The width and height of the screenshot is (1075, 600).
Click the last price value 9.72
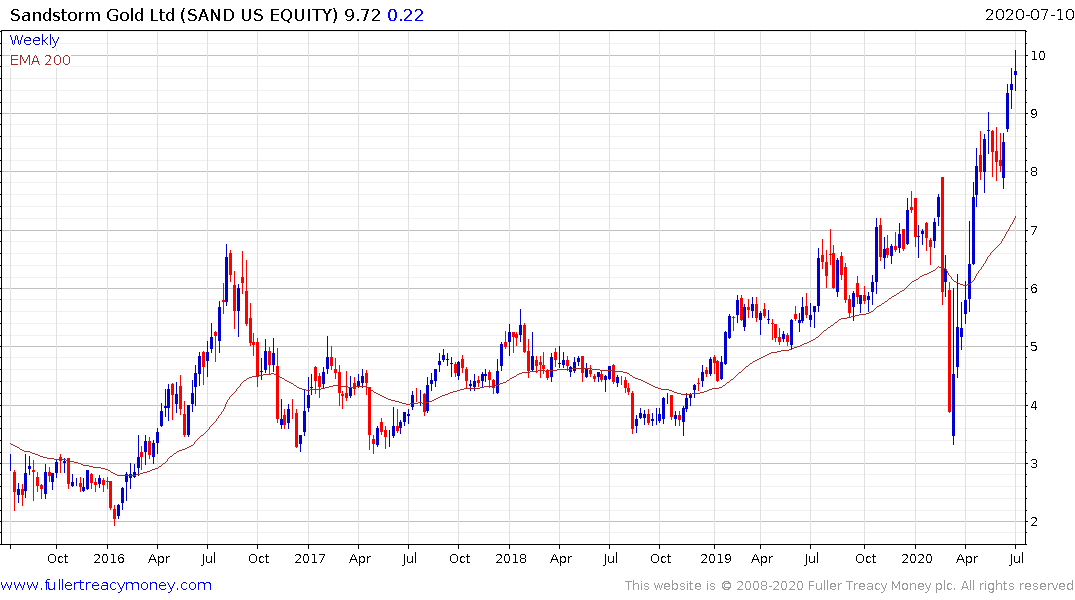(x=363, y=15)
